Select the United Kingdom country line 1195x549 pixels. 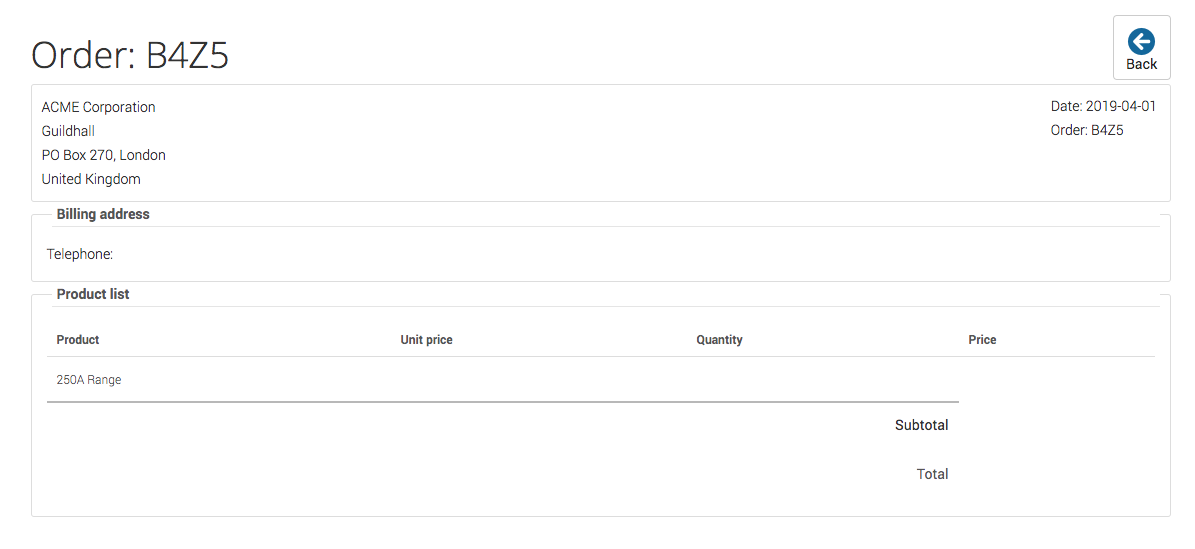point(91,179)
